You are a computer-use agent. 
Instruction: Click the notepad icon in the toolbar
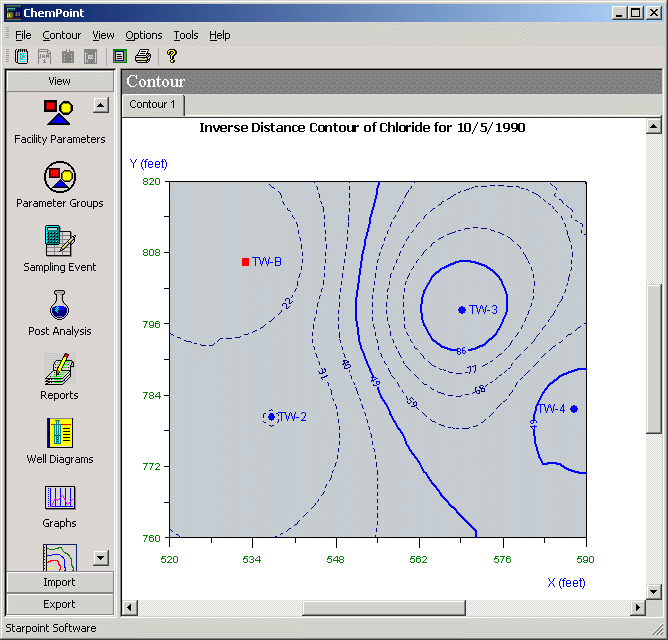pos(21,56)
